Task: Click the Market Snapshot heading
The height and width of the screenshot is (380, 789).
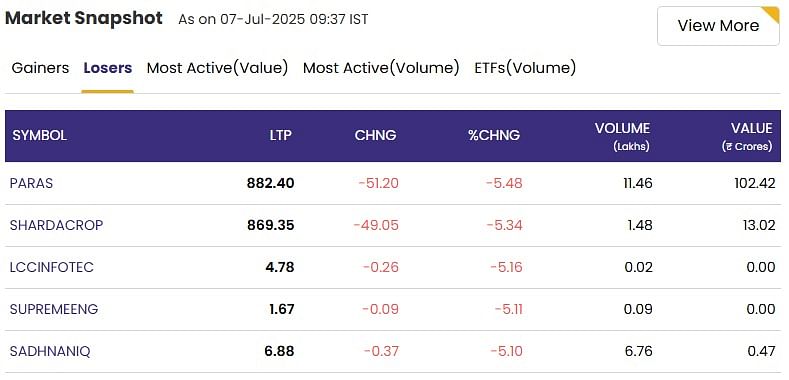Action: pos(84,18)
